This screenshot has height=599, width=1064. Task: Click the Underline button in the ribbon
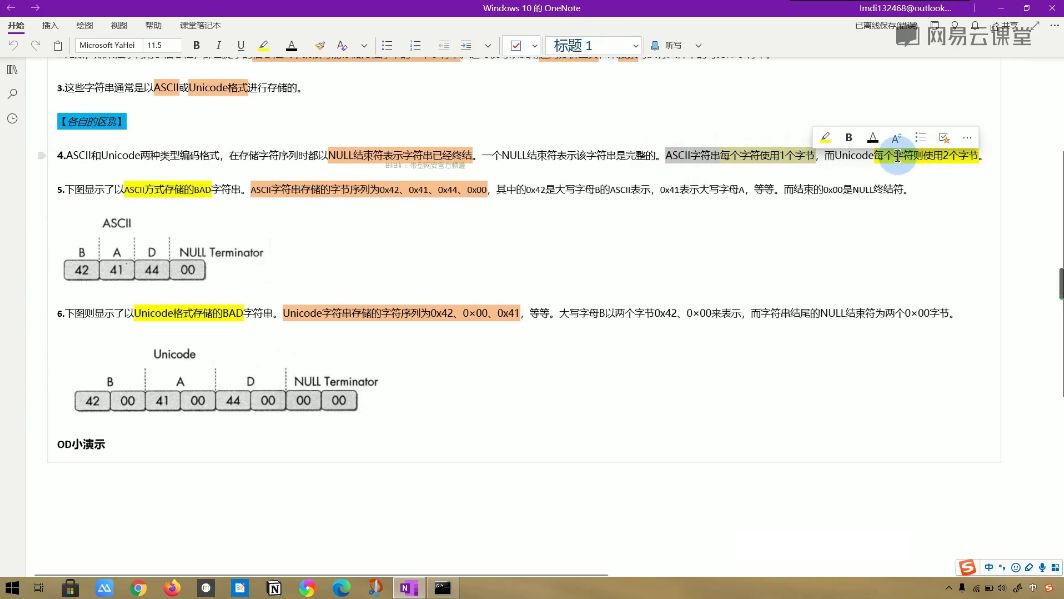click(241, 45)
